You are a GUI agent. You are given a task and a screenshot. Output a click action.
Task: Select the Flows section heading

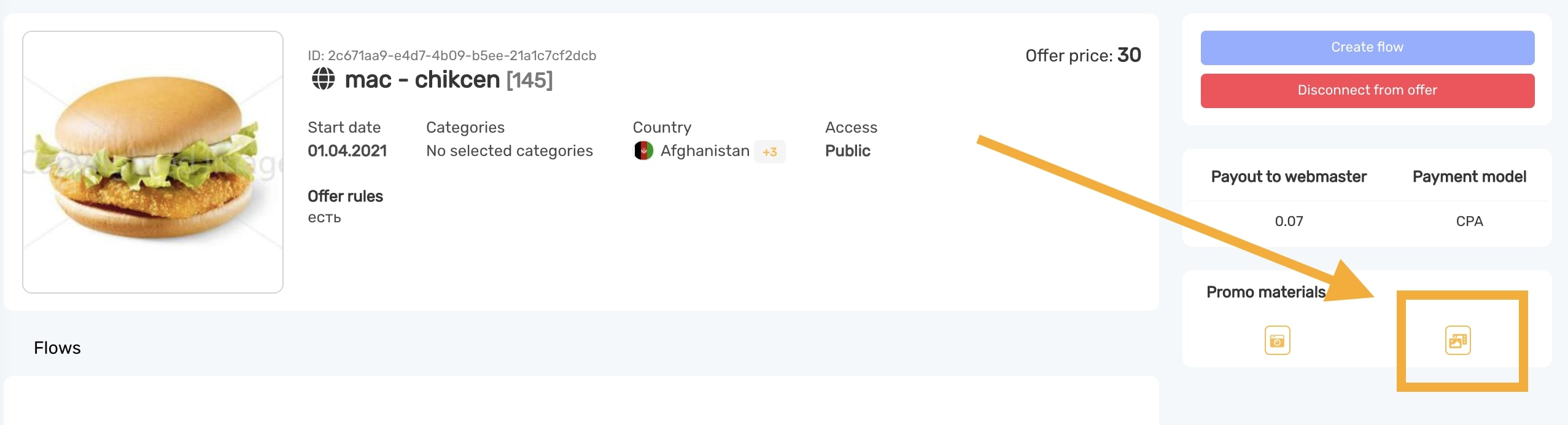57,348
